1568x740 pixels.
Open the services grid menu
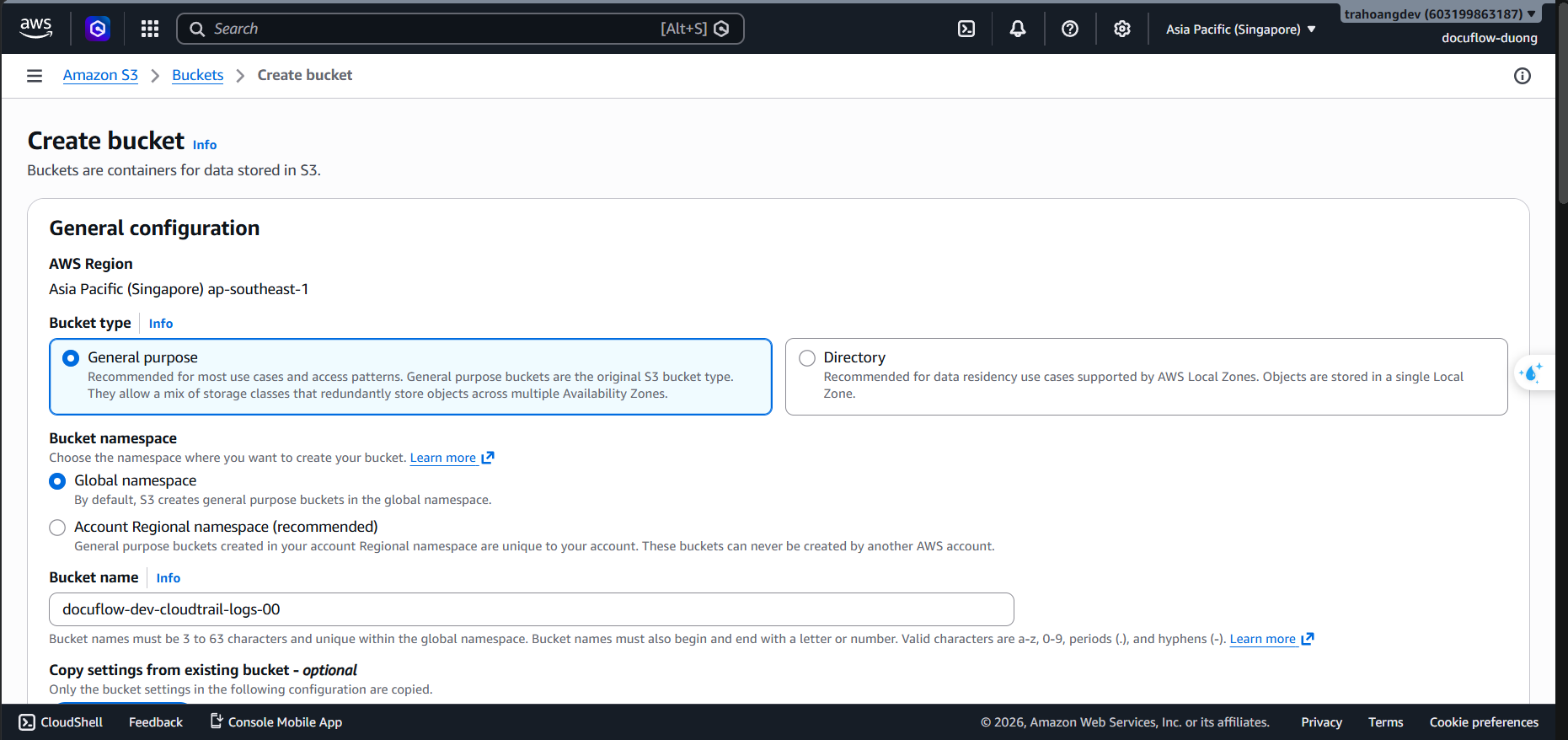(x=150, y=29)
